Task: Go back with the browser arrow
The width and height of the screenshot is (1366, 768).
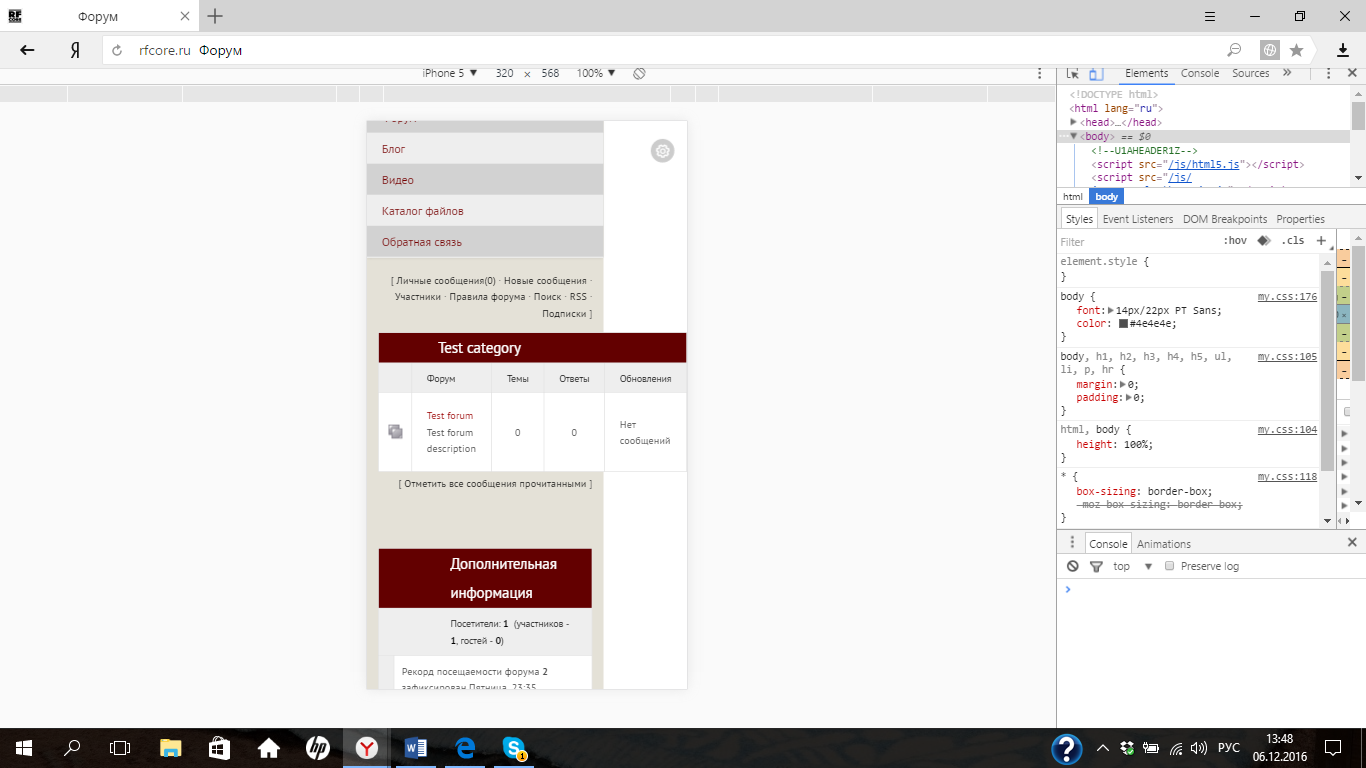Action: coord(27,50)
